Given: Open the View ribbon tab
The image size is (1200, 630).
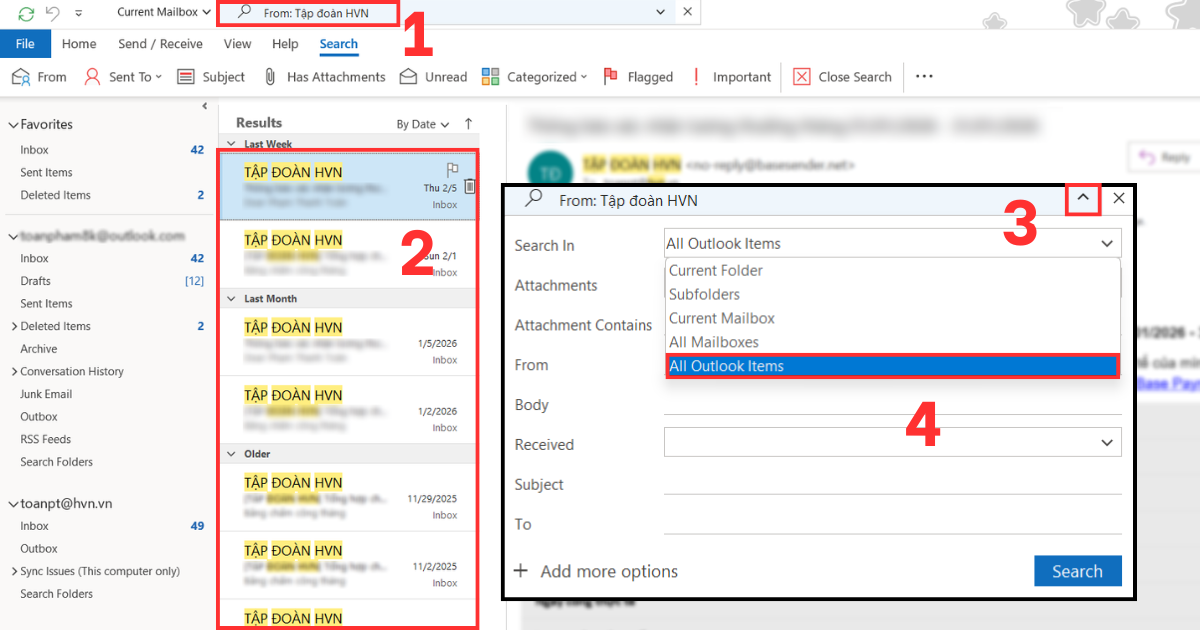Looking at the screenshot, I should point(237,43).
